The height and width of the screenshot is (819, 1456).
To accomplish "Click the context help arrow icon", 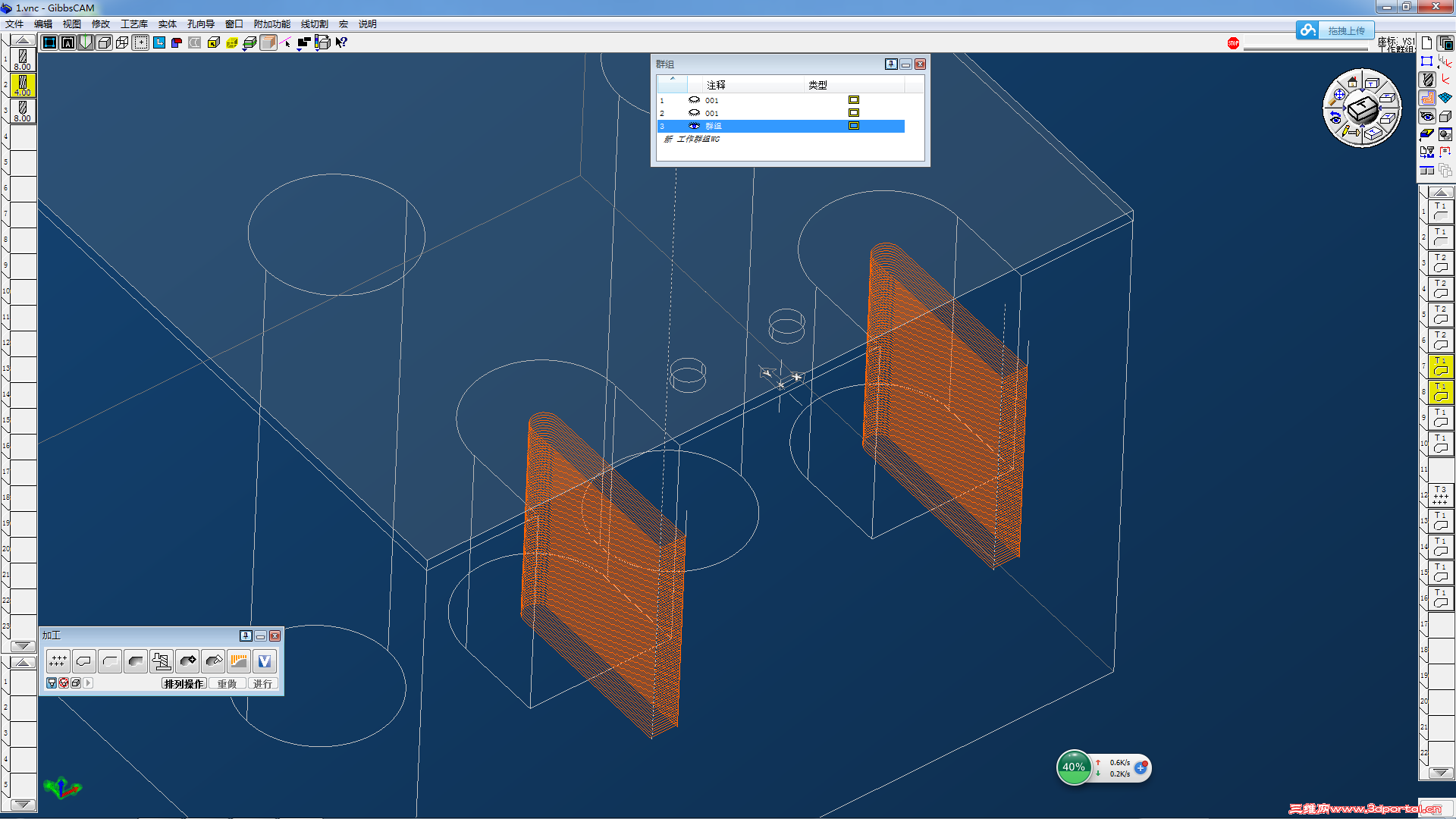I will coord(341,42).
